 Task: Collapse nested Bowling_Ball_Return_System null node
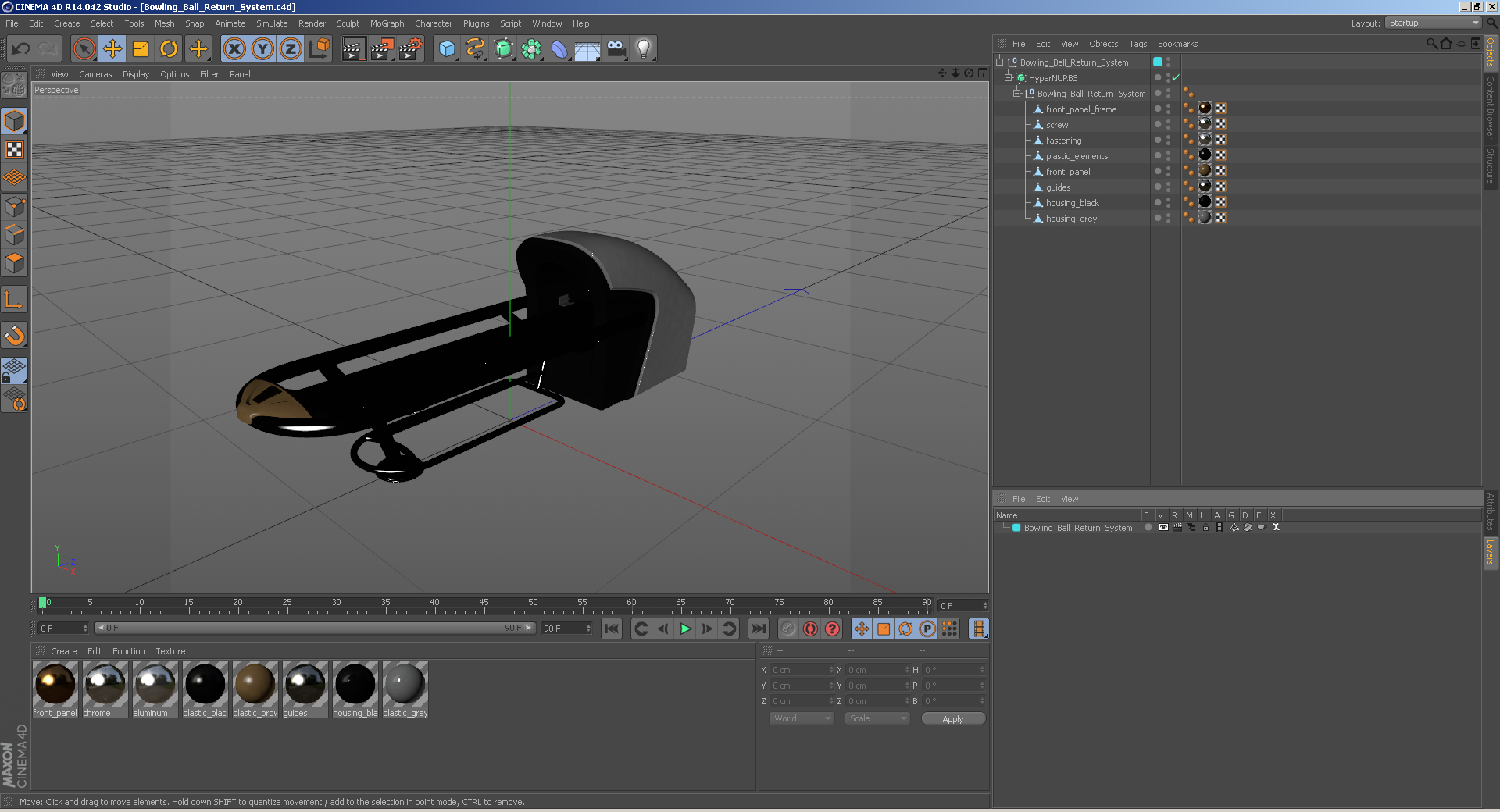coord(1016,93)
